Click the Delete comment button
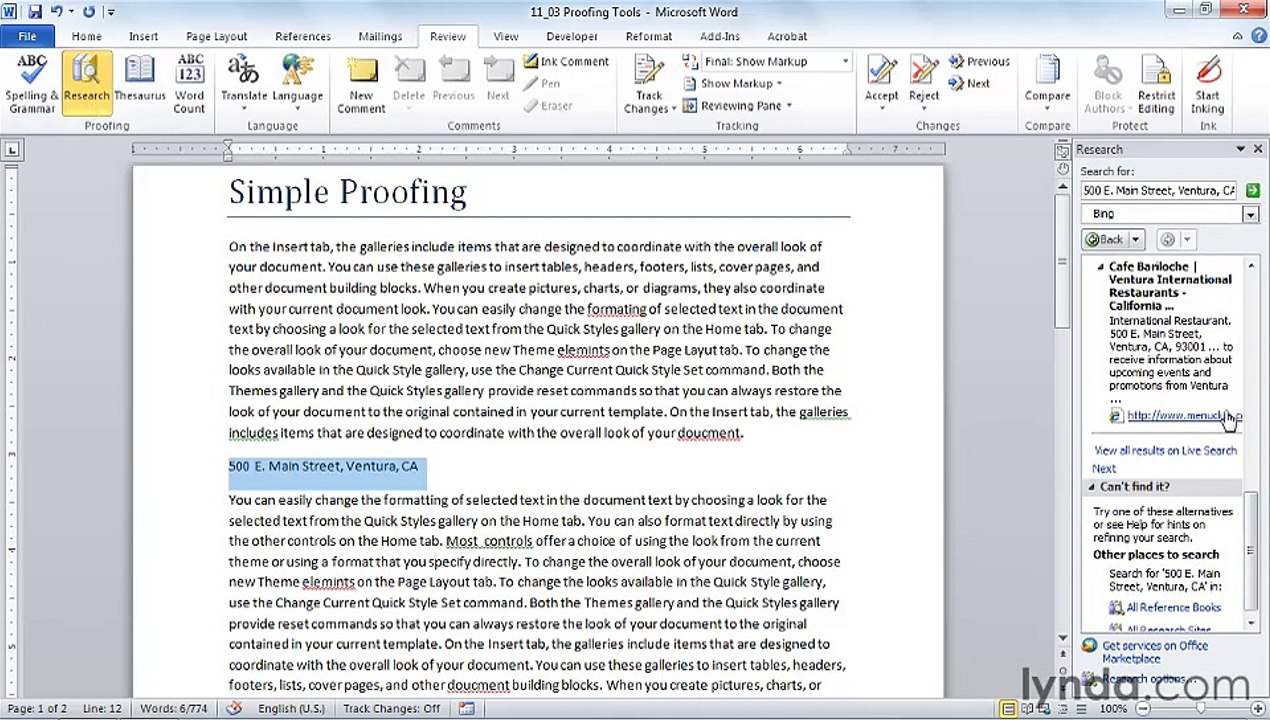The width and height of the screenshot is (1270, 720). pyautogui.click(x=409, y=84)
